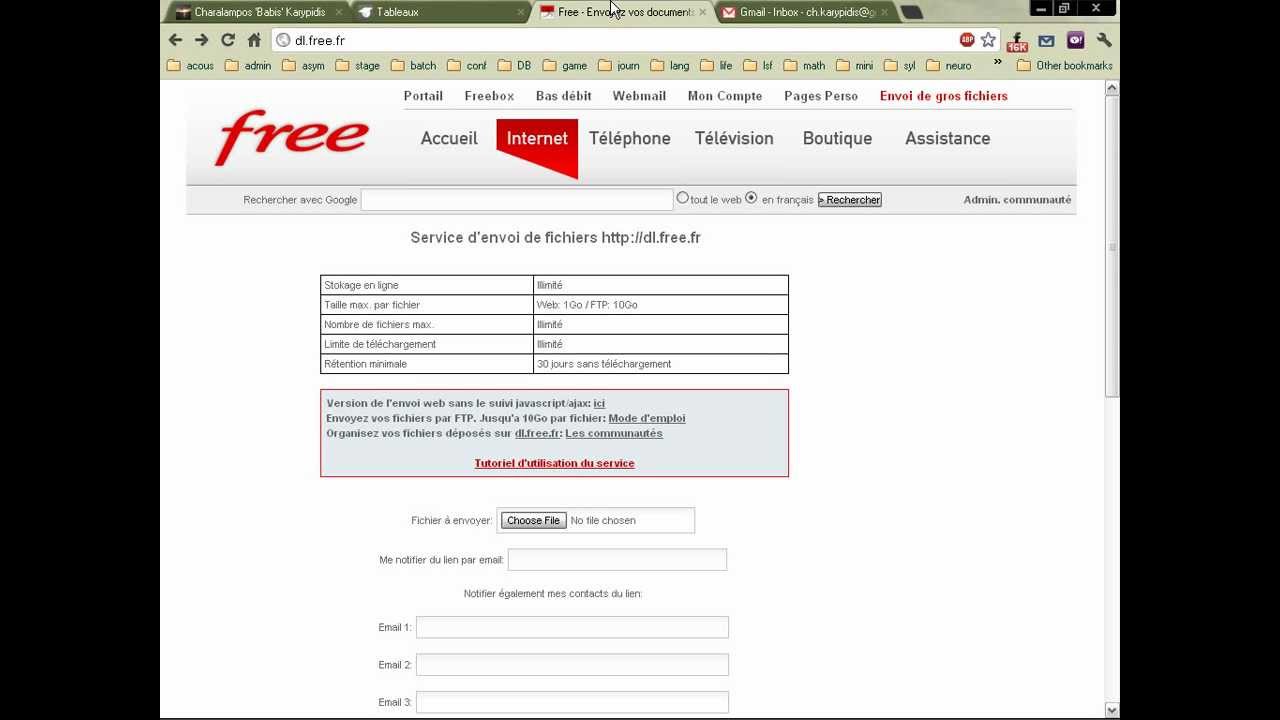The width and height of the screenshot is (1280, 720).
Task: Click the AdBlock ABP icon in address bar
Action: [x=967, y=40]
